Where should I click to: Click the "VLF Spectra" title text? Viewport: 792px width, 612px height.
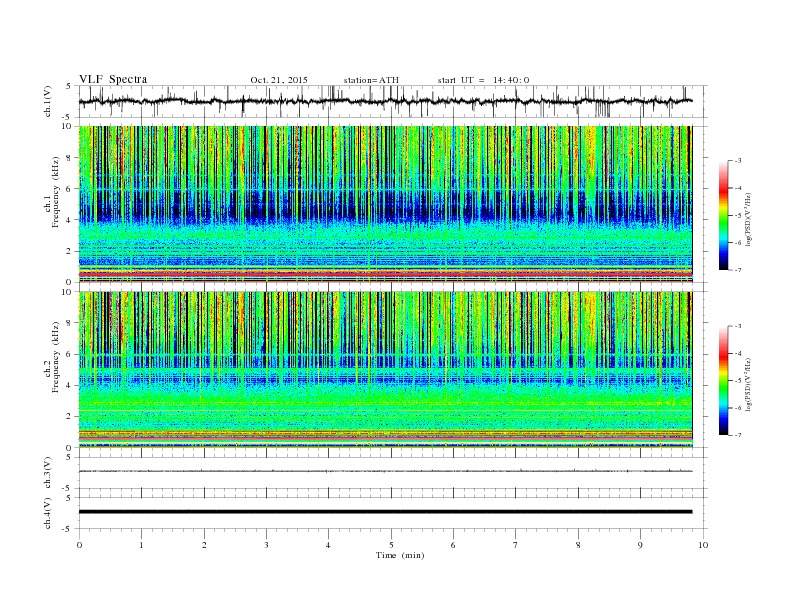(113, 79)
